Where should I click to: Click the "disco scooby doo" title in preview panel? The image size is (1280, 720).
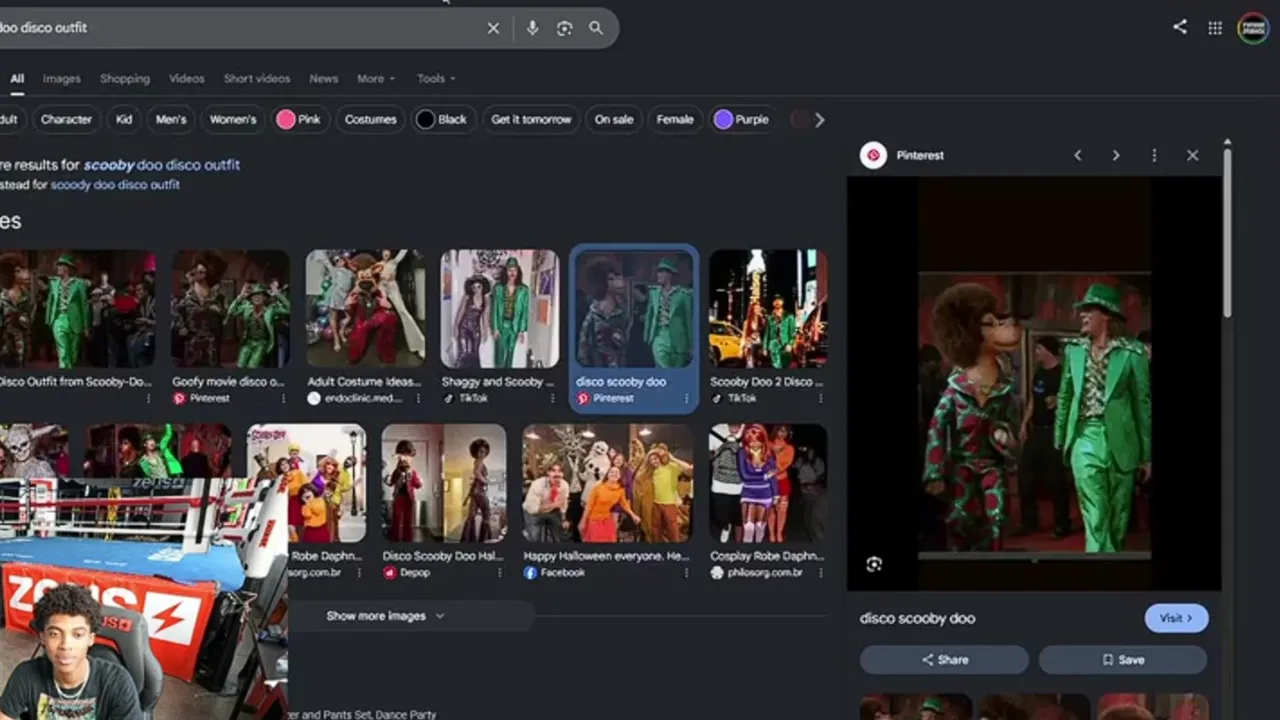coord(917,619)
